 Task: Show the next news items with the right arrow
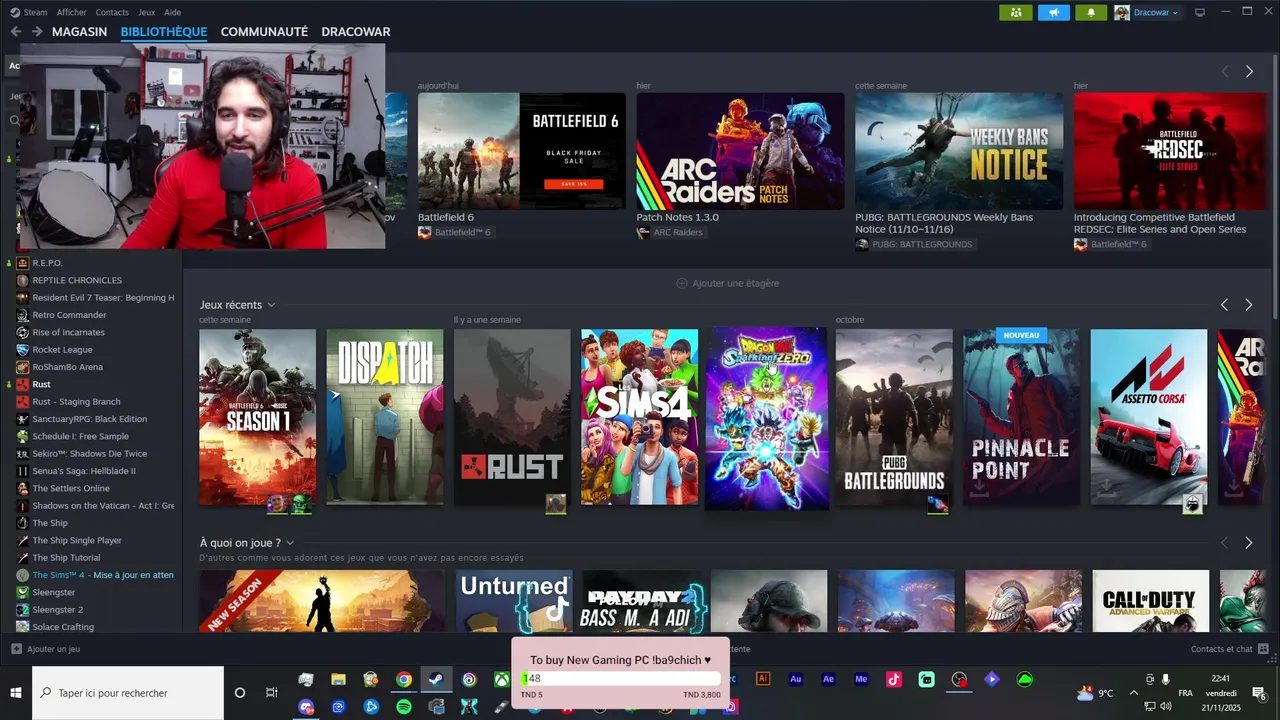1249,71
